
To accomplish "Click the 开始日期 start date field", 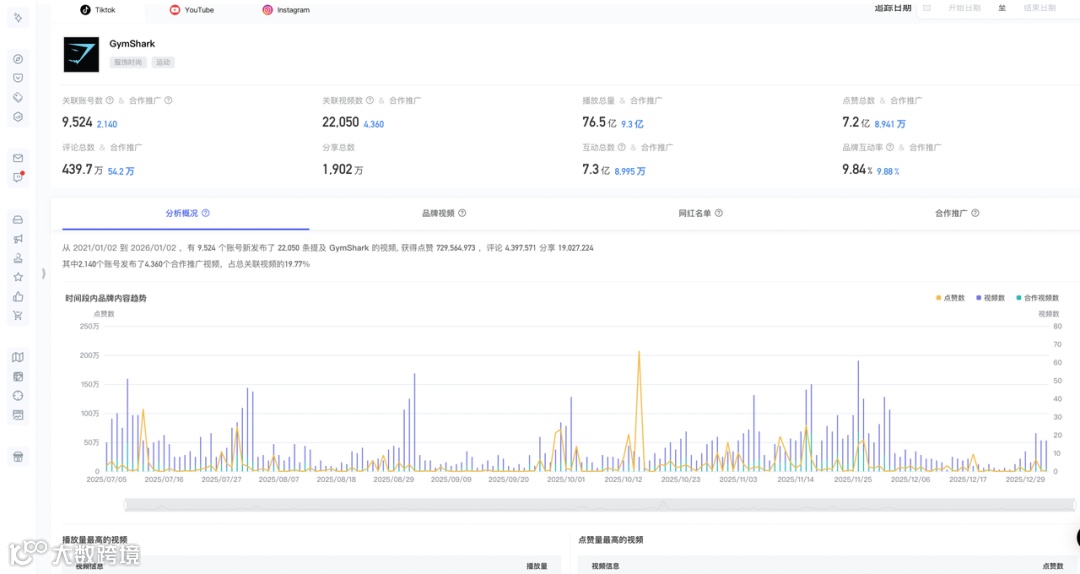I will tap(964, 8).
